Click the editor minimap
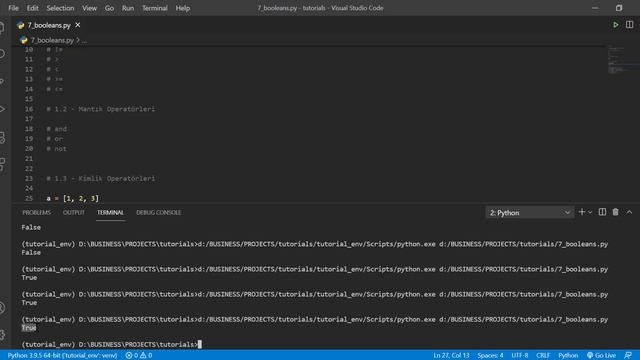Screen dimensions: 640x360 pyautogui.click(x=623, y=59)
